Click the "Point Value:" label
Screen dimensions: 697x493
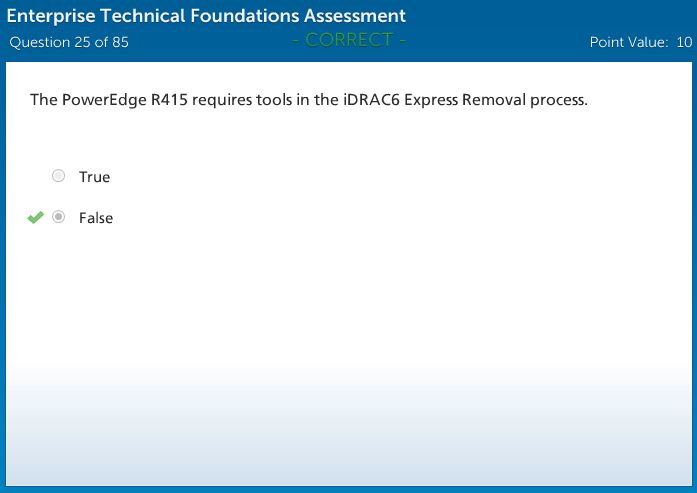pyautogui.click(x=629, y=42)
